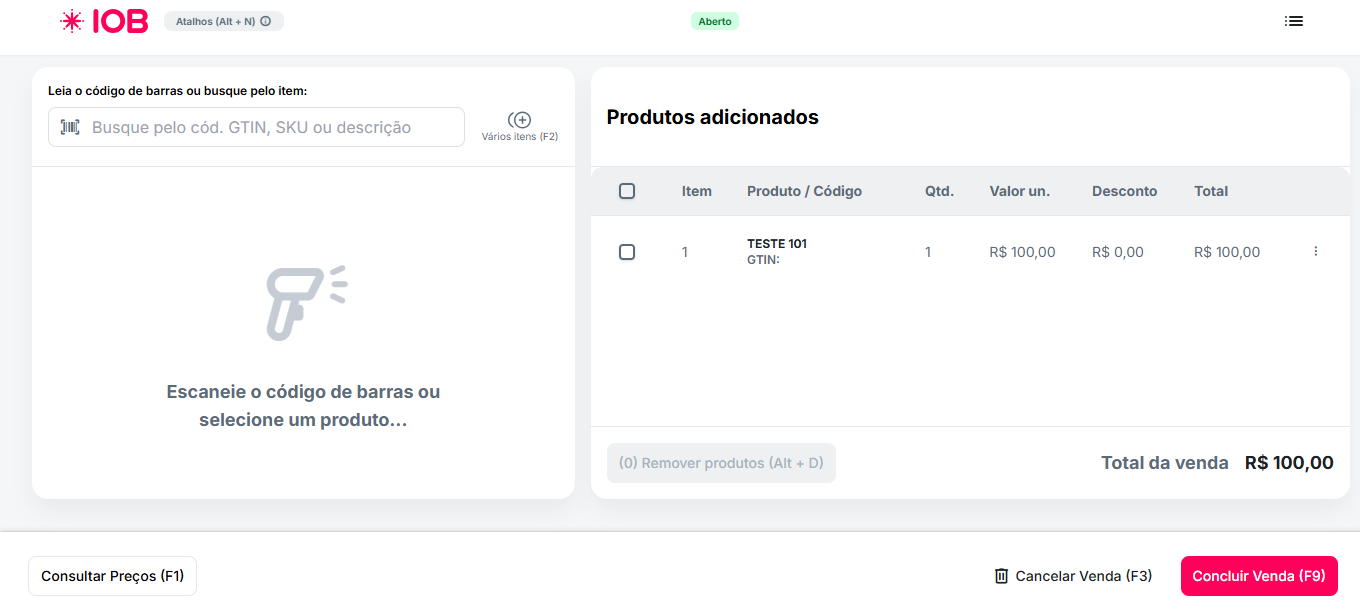Check the checkbox for item 1
The height and width of the screenshot is (610, 1360).
[627, 252]
